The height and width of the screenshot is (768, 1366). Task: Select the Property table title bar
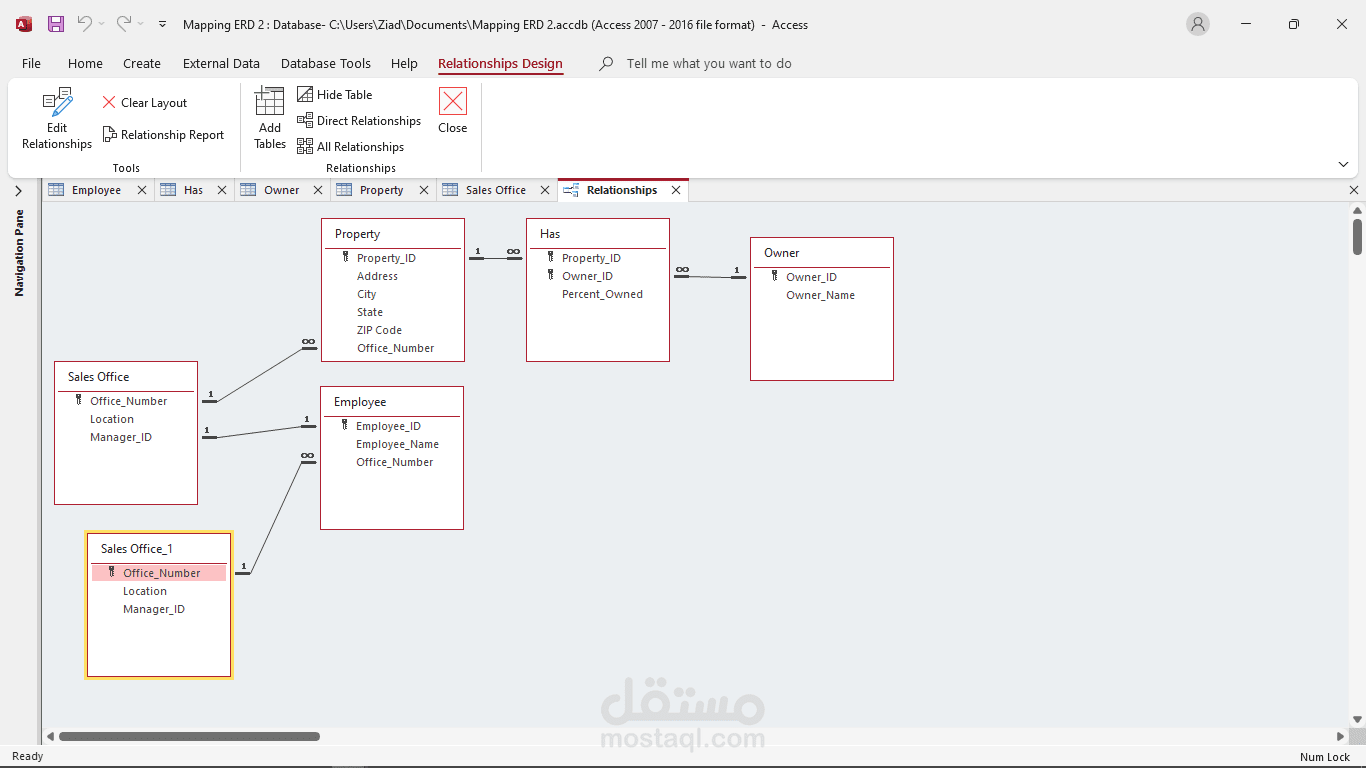(394, 234)
